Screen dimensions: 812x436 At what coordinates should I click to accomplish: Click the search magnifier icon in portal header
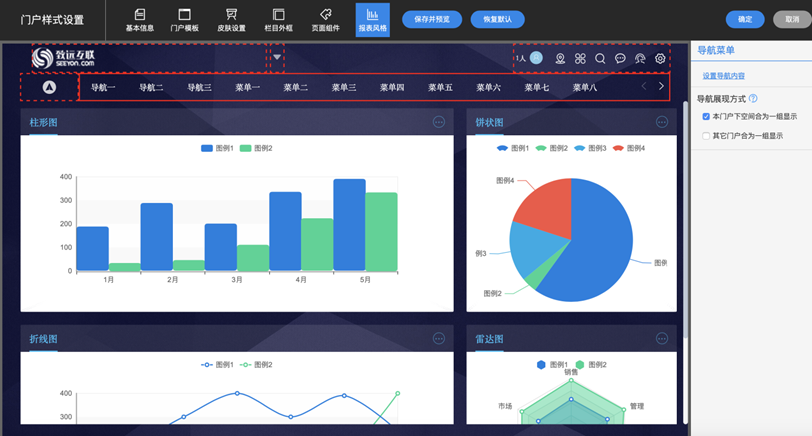600,59
